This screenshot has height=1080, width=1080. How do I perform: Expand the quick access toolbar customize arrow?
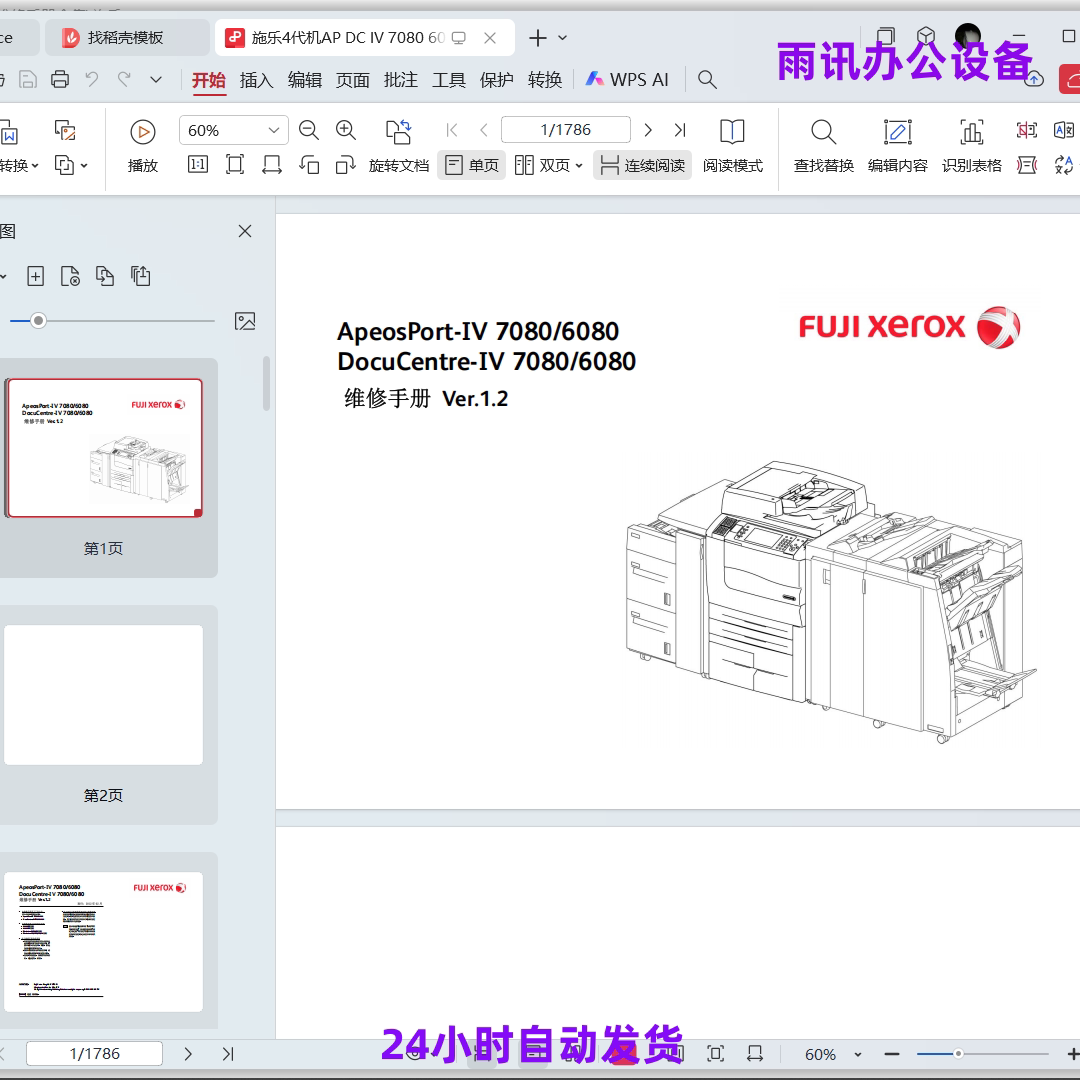(x=156, y=79)
